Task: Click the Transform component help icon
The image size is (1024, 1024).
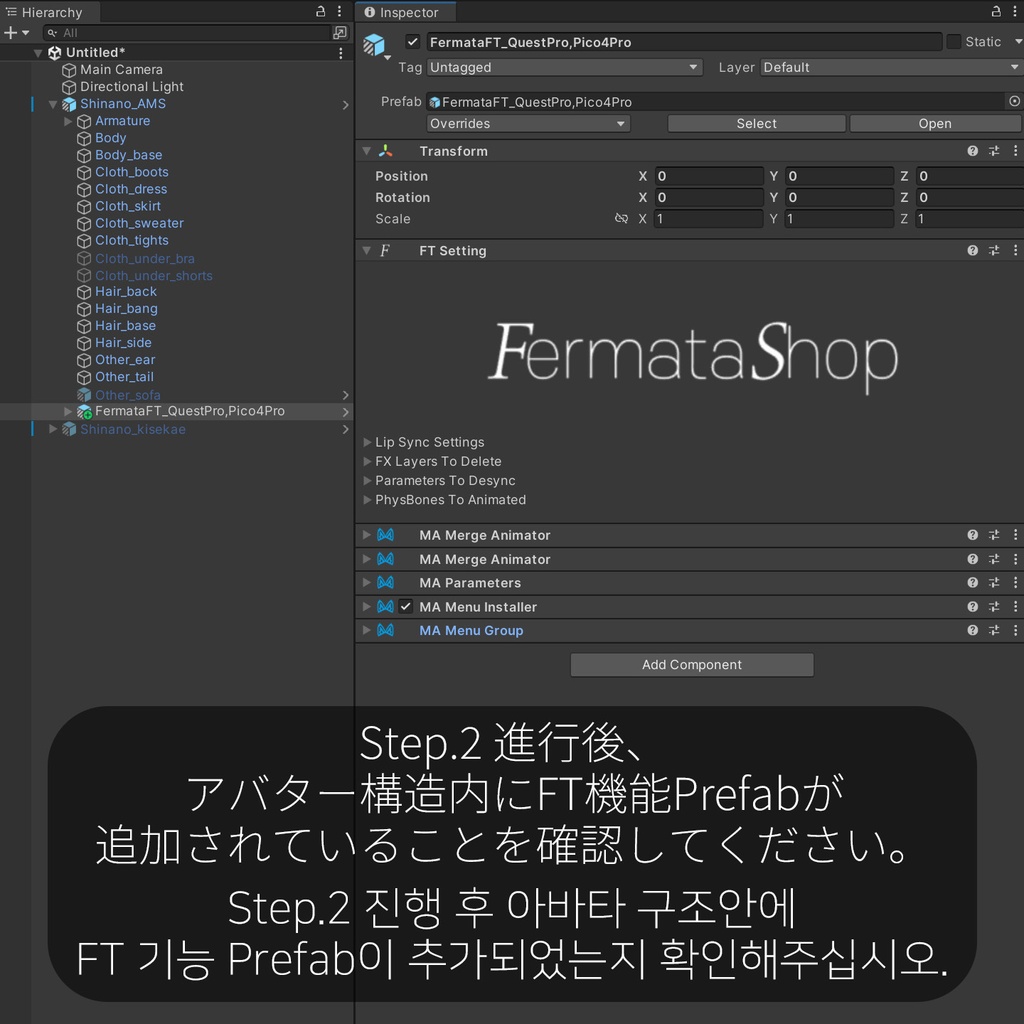Action: 972,150
